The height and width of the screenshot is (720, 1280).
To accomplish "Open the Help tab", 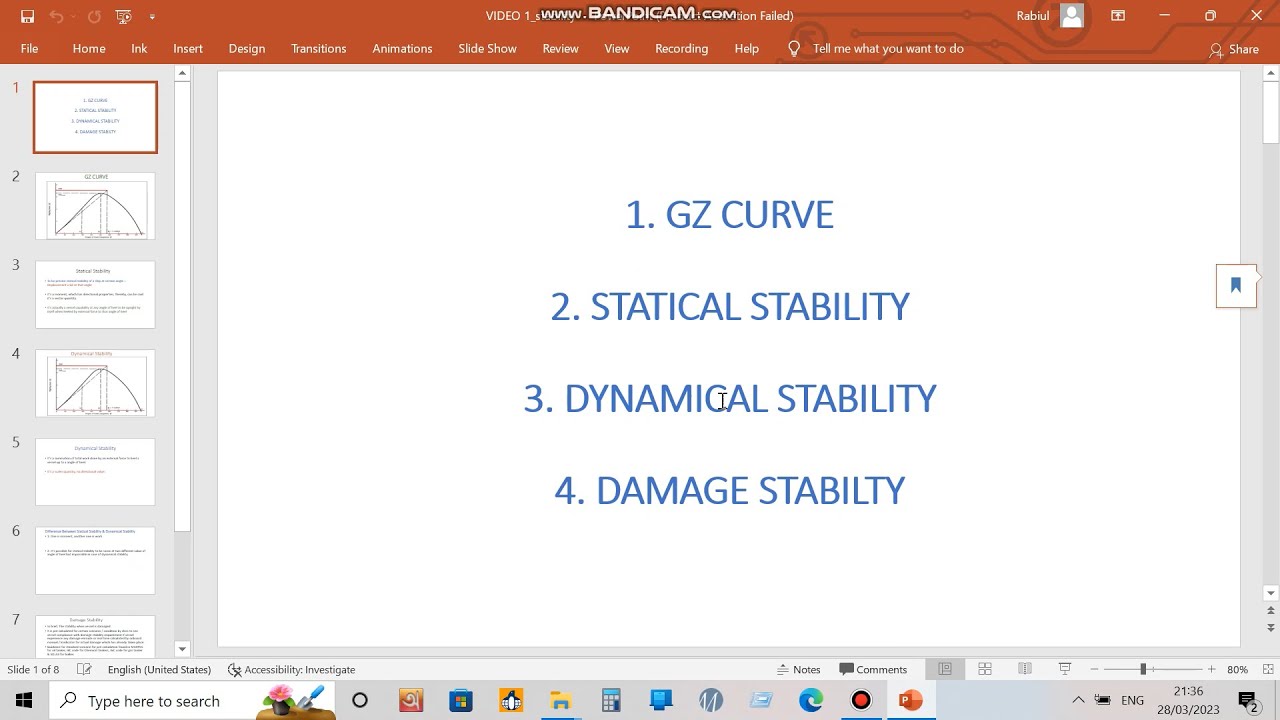I will pos(747,48).
